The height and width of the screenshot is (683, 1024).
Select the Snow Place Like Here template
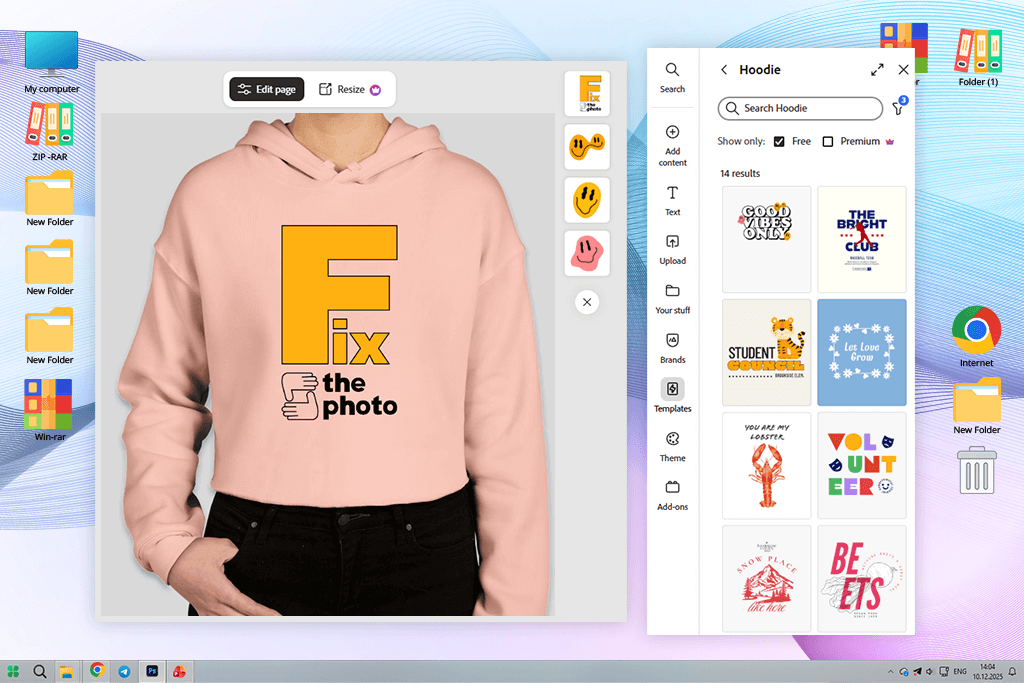(766, 579)
